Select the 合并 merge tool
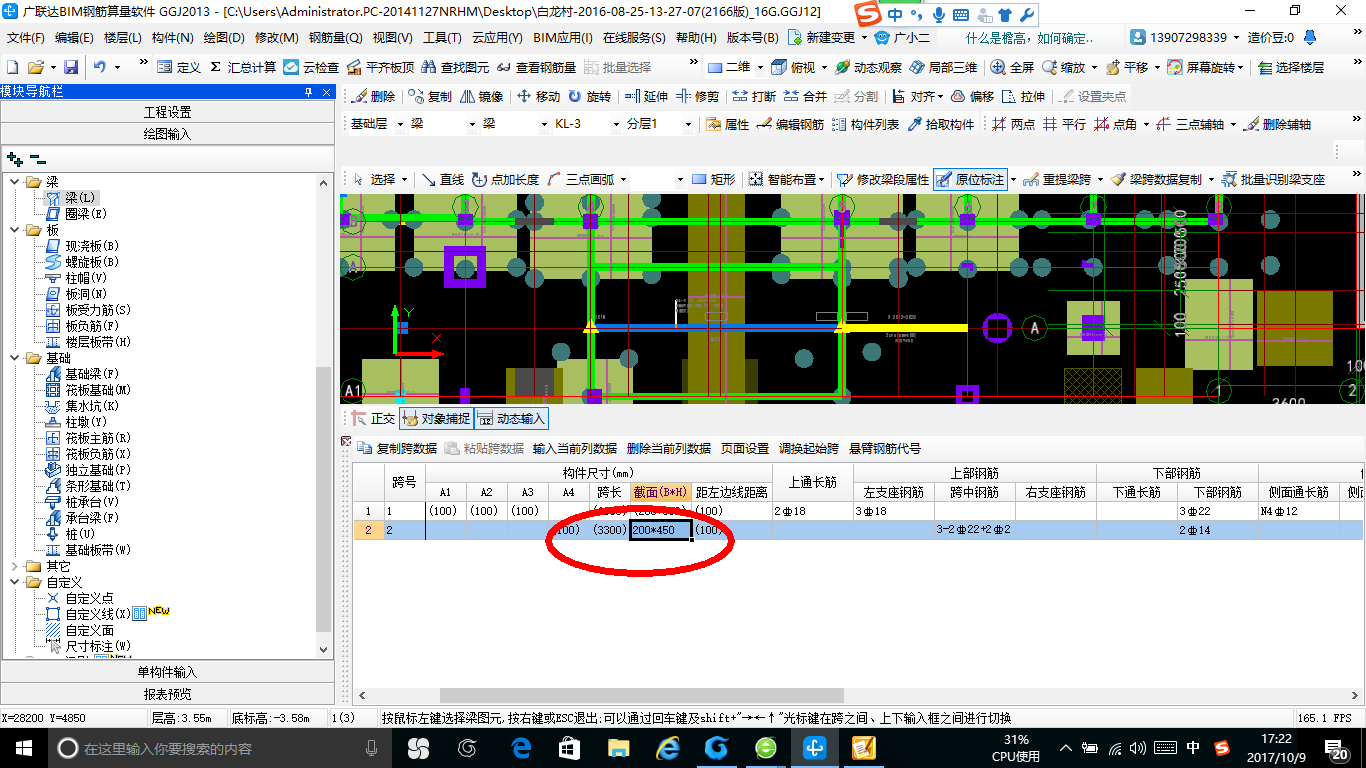 (x=806, y=96)
